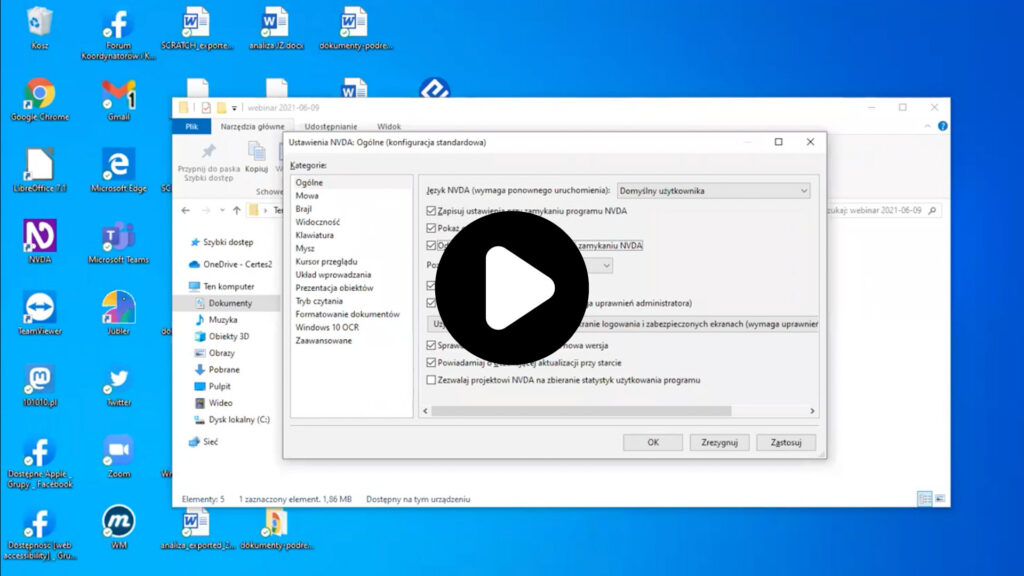1024x576 pixels.
Task: Toggle the checkbox beginning with 'Pokaż'
Action: point(431,228)
